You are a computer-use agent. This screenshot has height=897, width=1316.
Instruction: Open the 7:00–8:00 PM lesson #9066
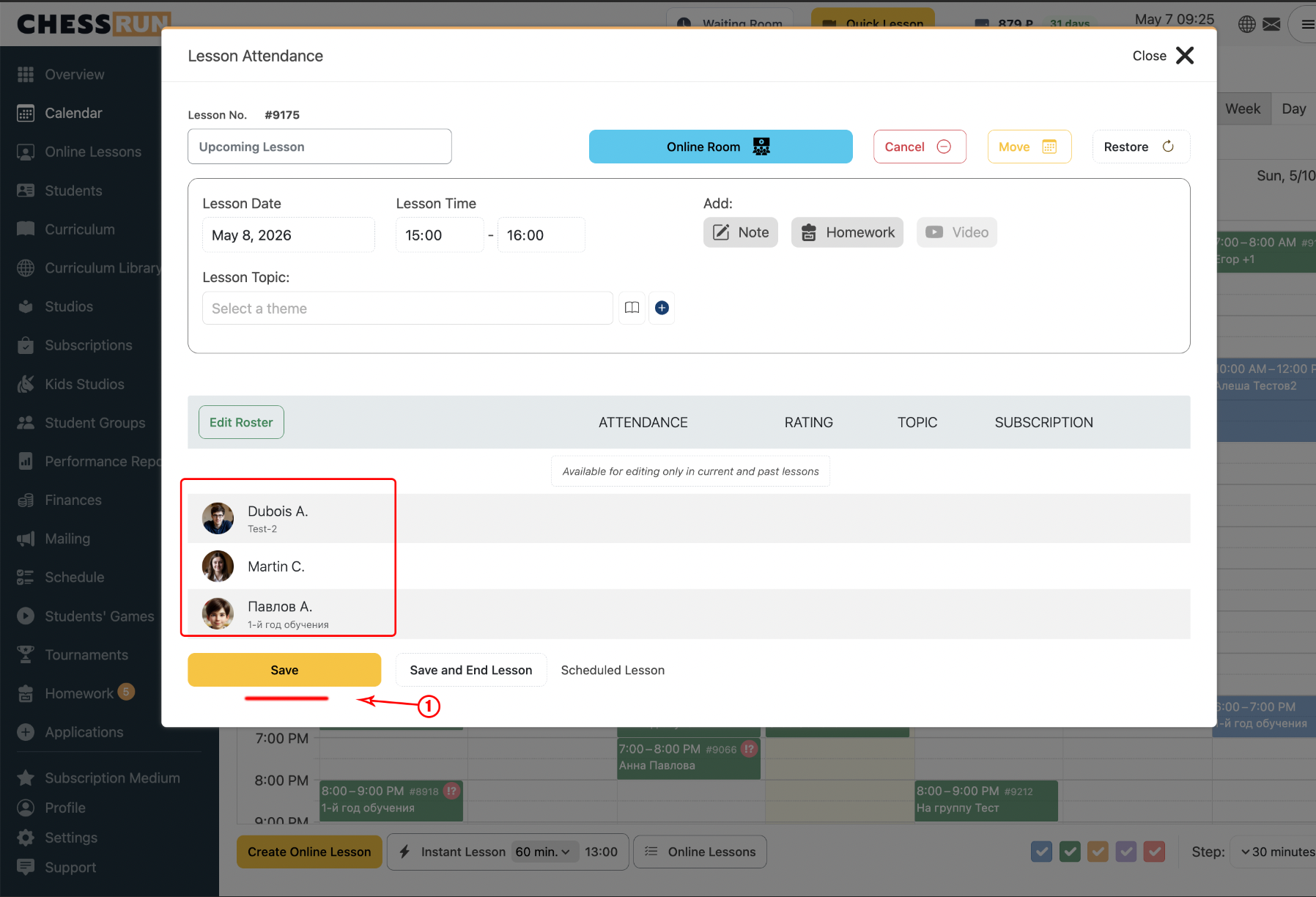click(x=689, y=758)
